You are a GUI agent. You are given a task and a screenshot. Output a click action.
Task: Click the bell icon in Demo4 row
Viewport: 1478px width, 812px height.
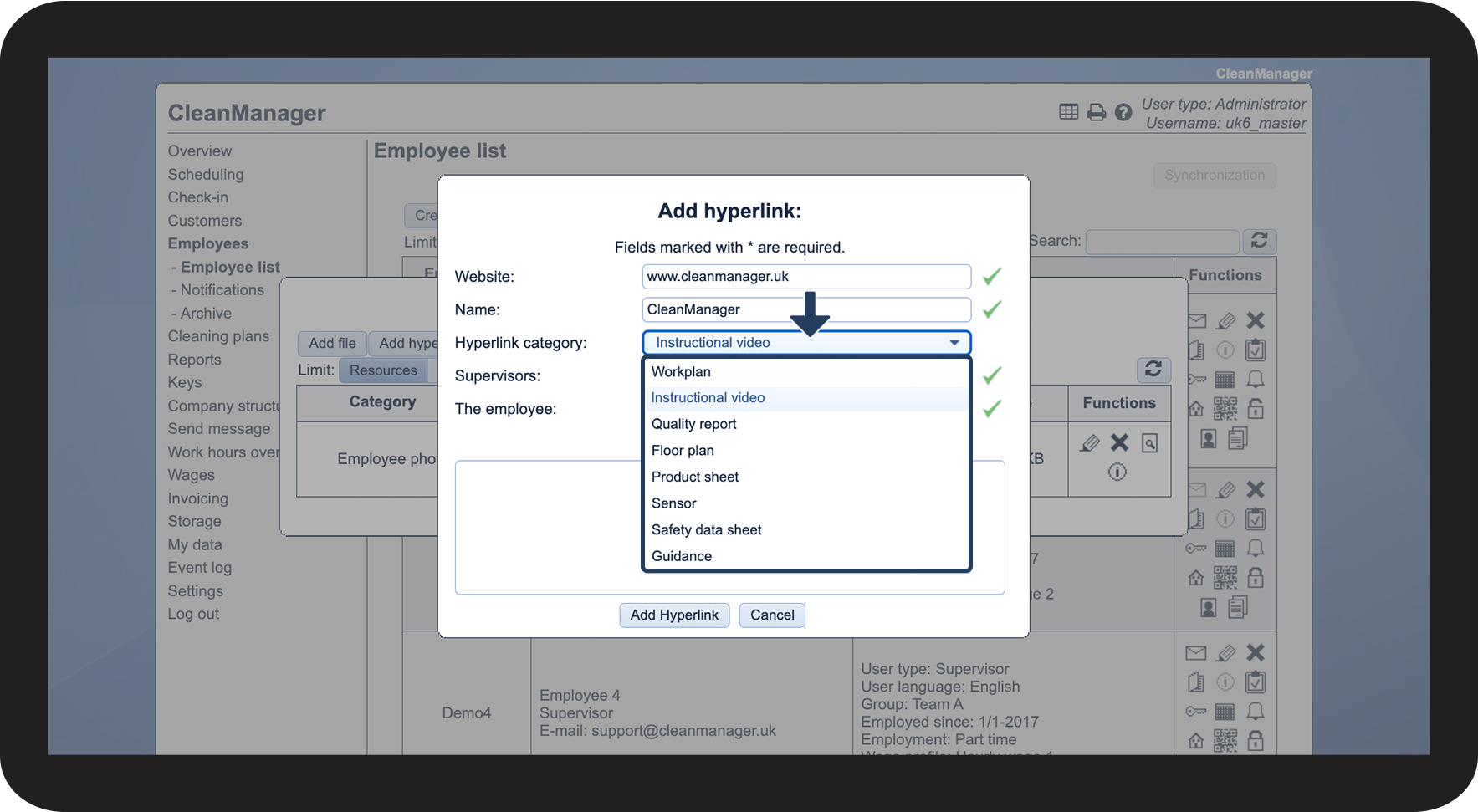click(1256, 712)
